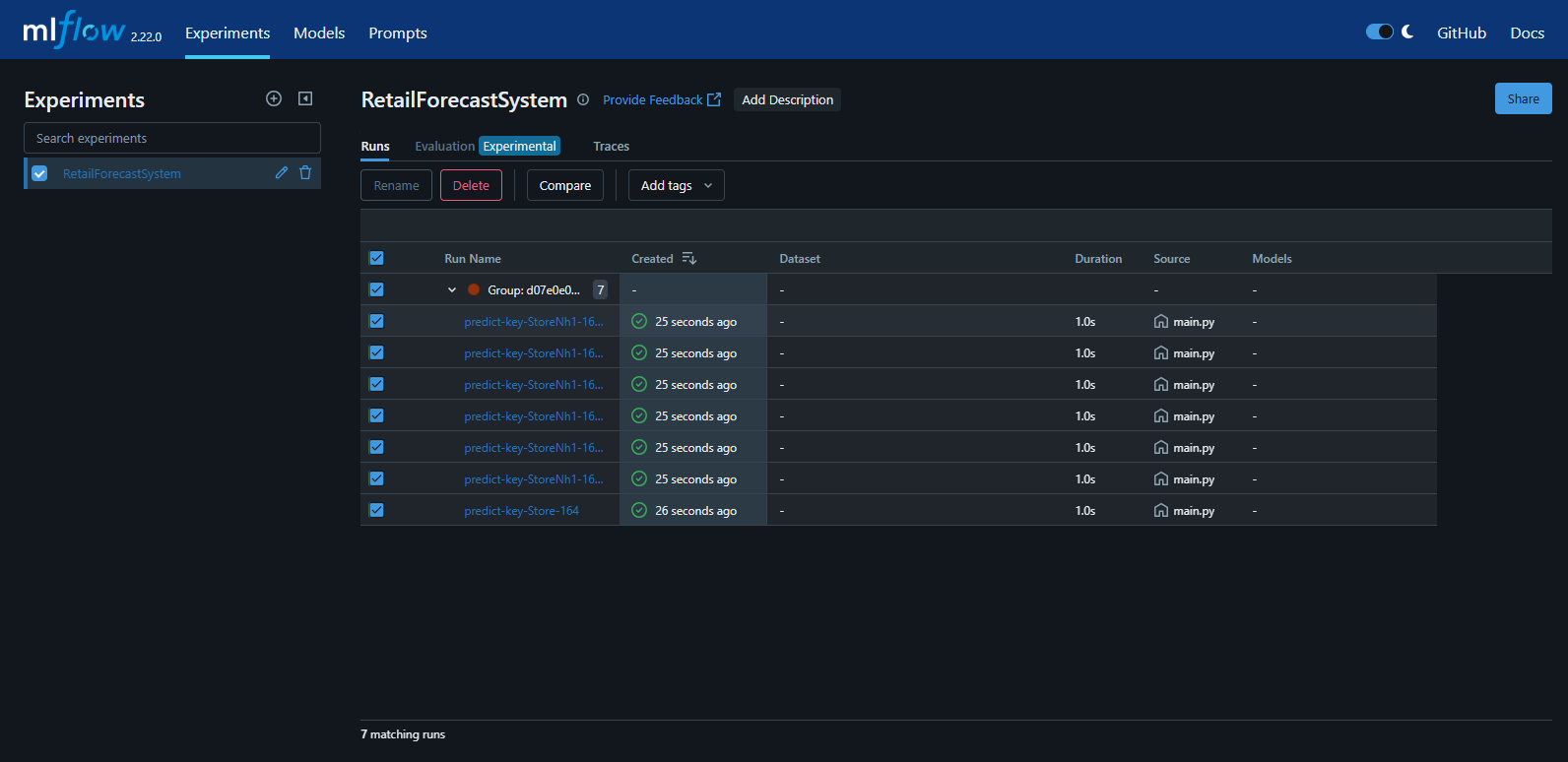Click the Duration column header
The height and width of the screenshot is (762, 1568).
pos(1098,258)
